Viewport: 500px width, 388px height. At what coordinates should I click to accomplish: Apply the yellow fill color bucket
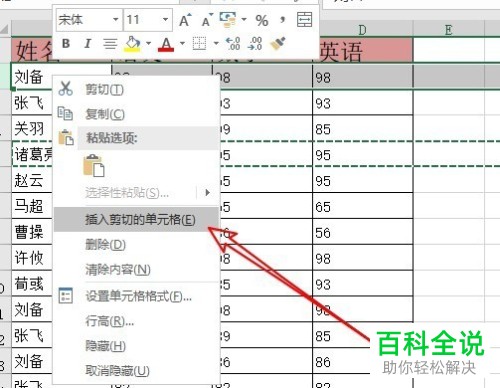point(132,44)
